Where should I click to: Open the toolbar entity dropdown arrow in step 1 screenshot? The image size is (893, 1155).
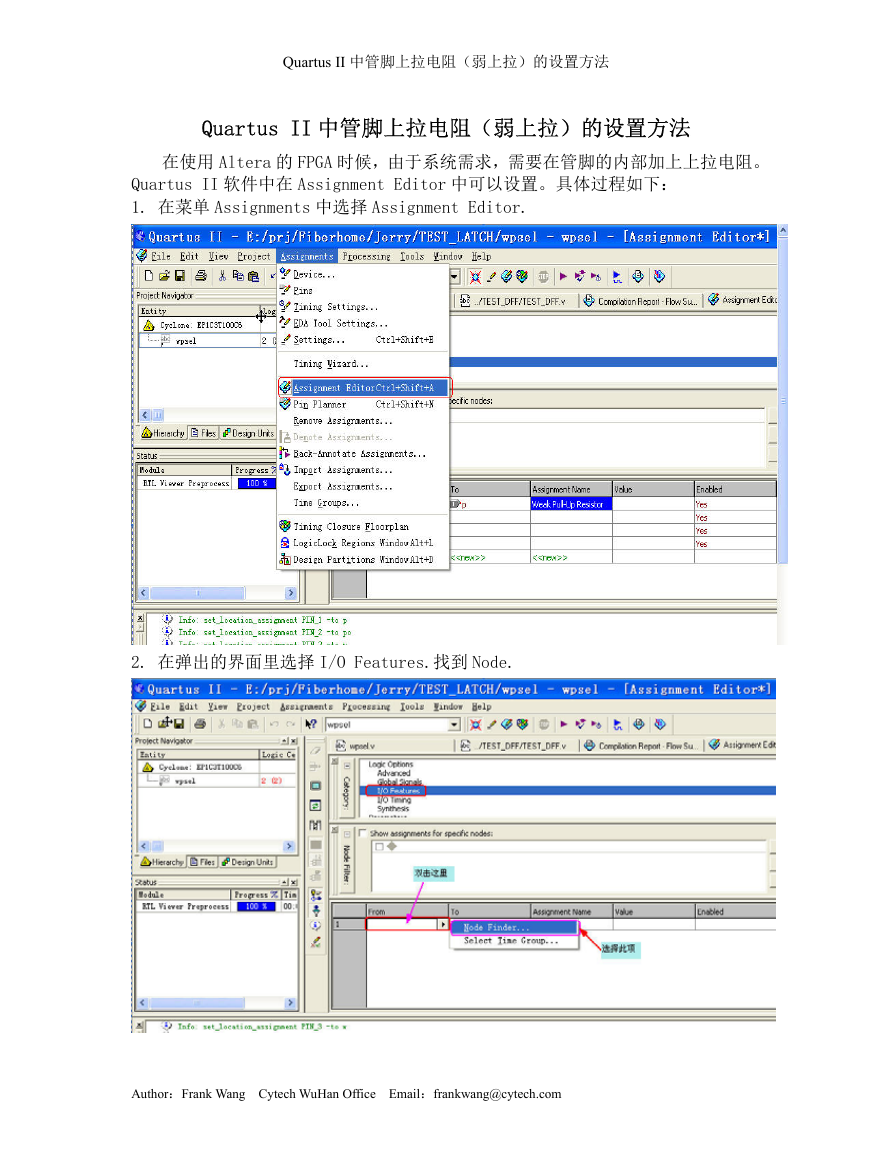click(455, 277)
